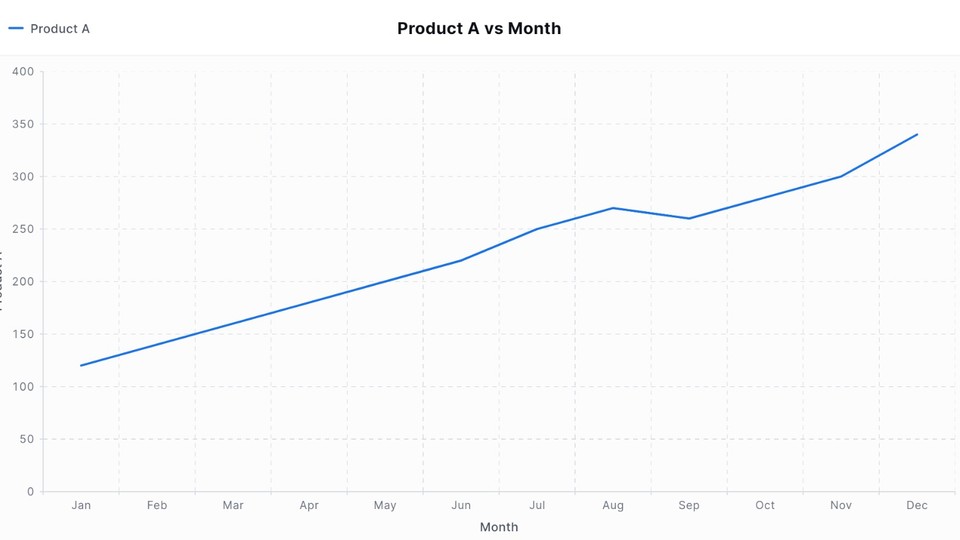Click the 400 y-axis tick label
Screen dimensions: 960x540
(24, 72)
